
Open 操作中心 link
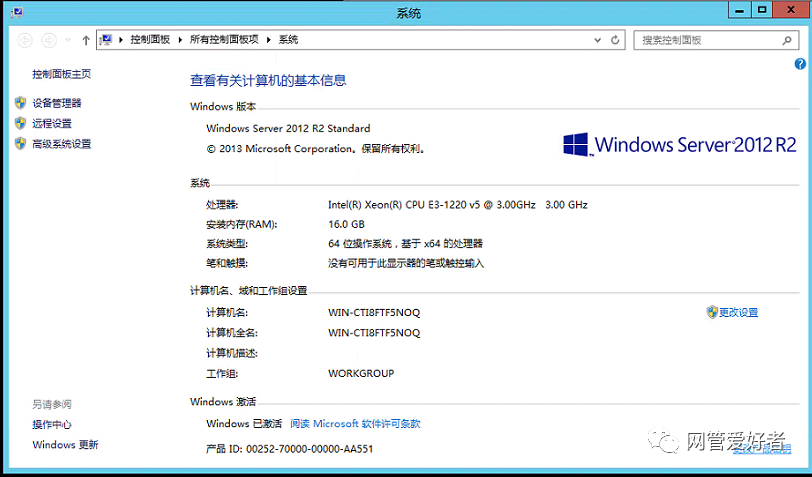coord(52,425)
